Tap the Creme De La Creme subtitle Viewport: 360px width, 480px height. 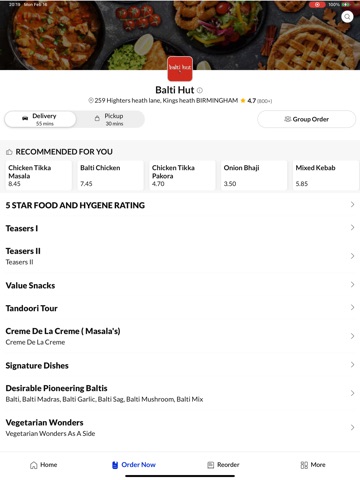(x=35, y=342)
